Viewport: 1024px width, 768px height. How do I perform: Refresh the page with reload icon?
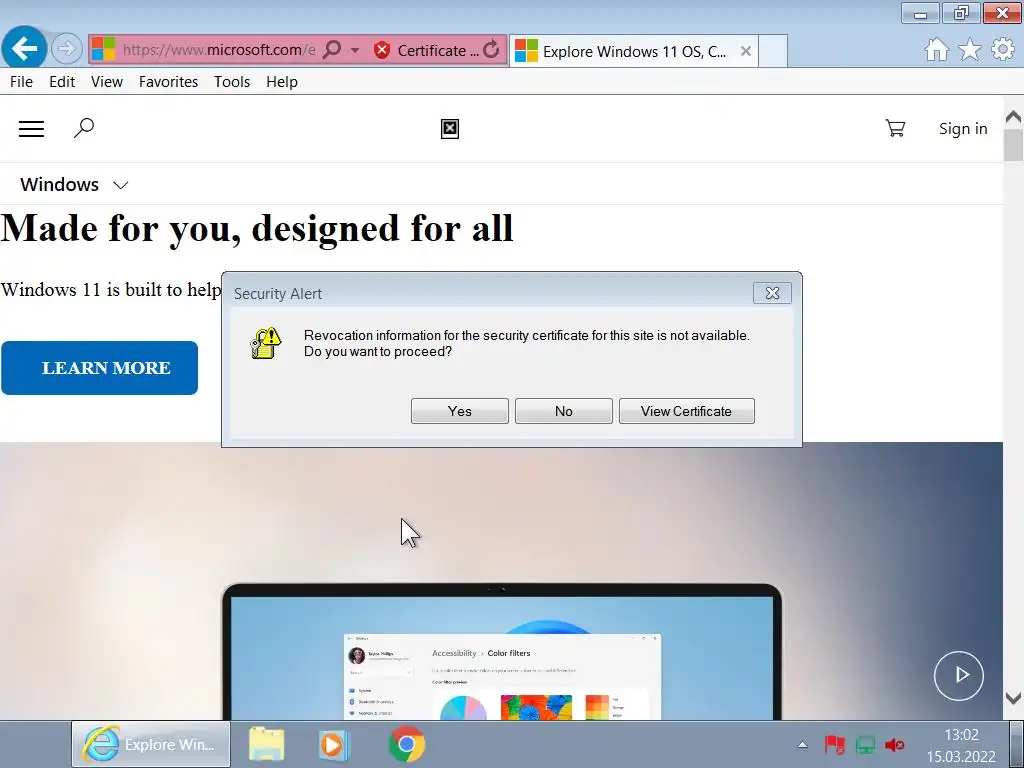pos(492,50)
